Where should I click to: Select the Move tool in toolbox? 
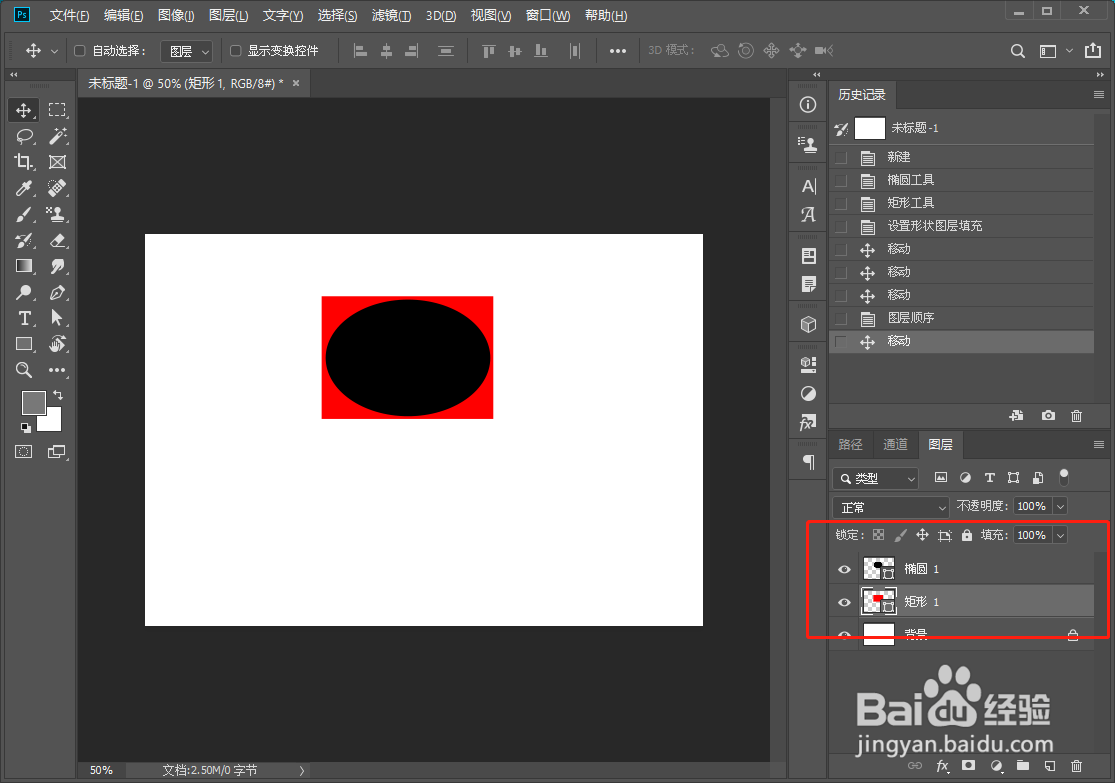[23, 110]
